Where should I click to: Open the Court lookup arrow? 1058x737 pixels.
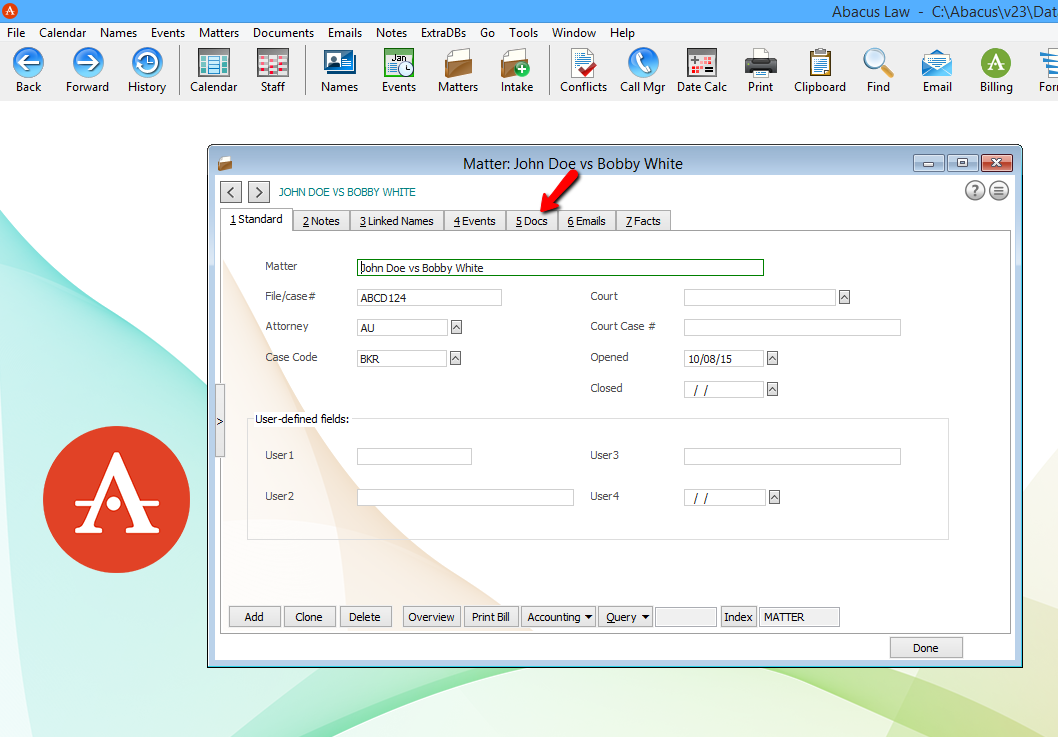tap(844, 297)
